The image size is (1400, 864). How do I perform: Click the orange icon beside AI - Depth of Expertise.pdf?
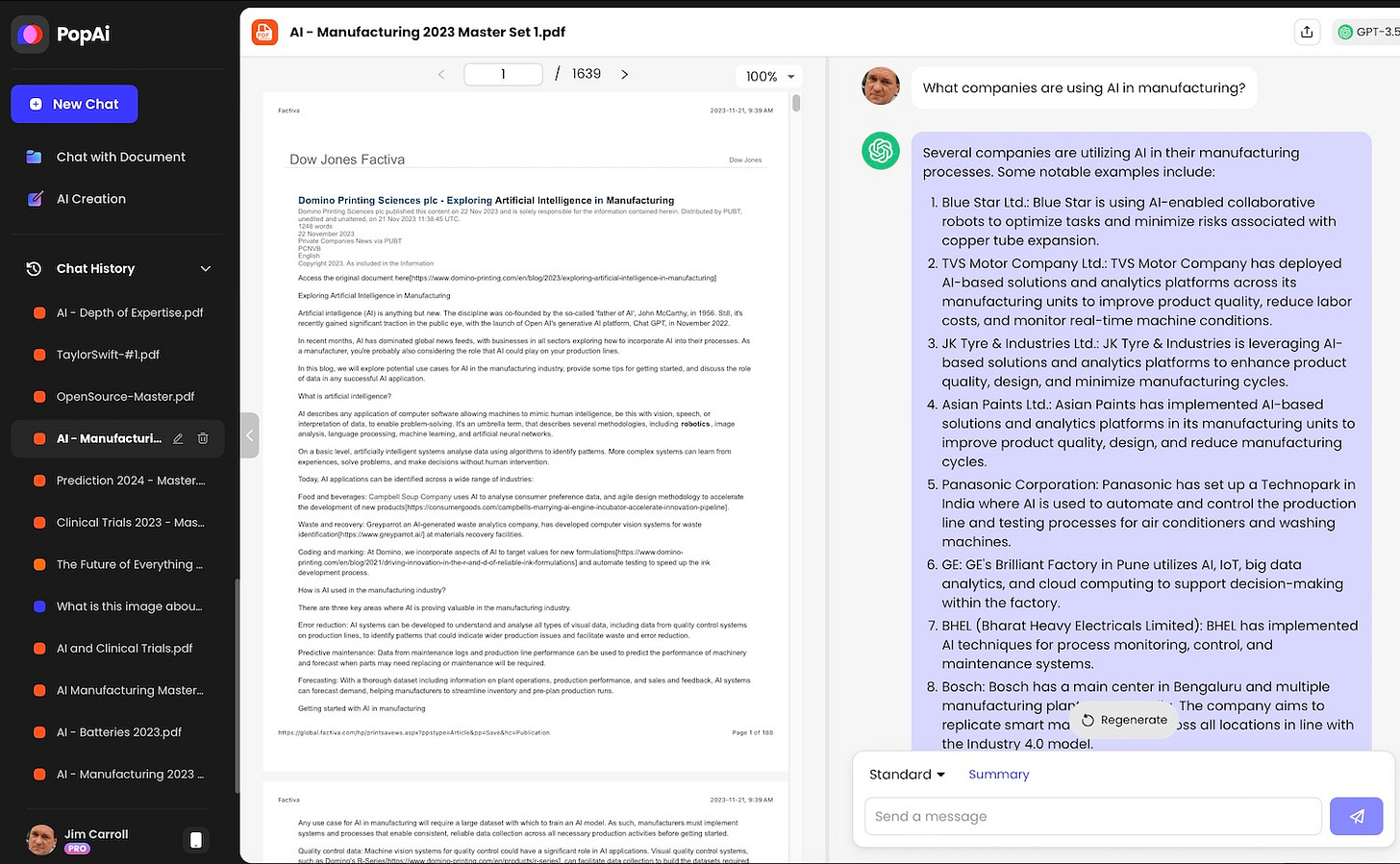tap(39, 312)
